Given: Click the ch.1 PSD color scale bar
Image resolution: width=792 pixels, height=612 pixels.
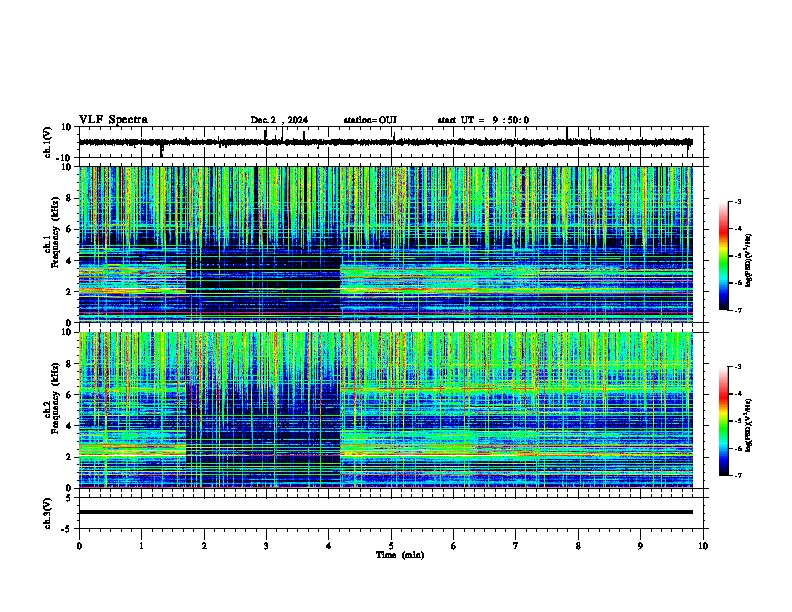Looking at the screenshot, I should click(x=723, y=256).
